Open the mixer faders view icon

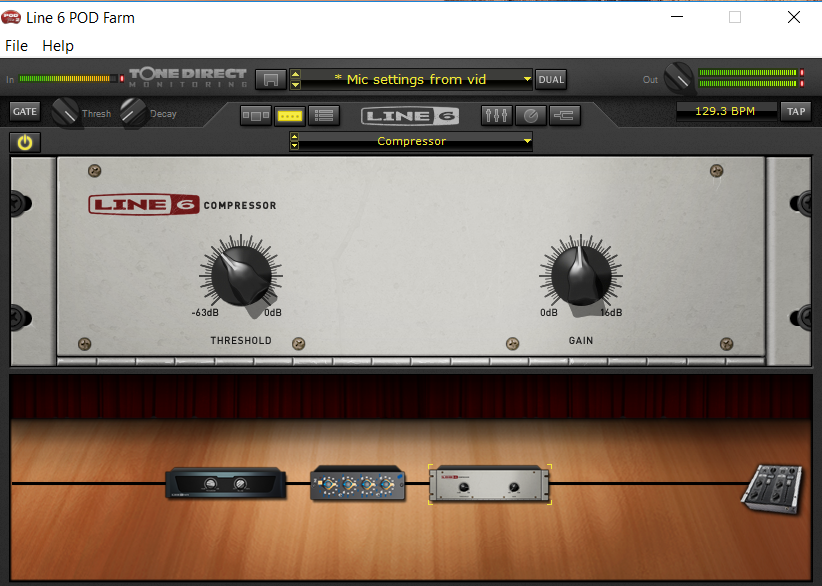coord(496,115)
